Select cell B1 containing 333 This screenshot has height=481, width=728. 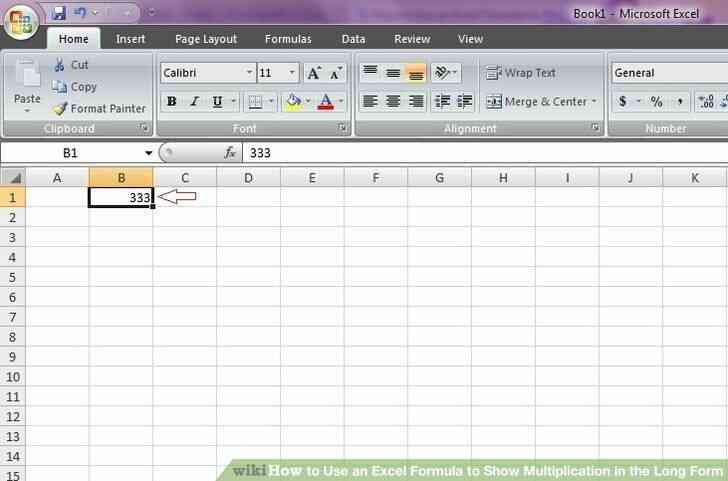[x=121, y=197]
